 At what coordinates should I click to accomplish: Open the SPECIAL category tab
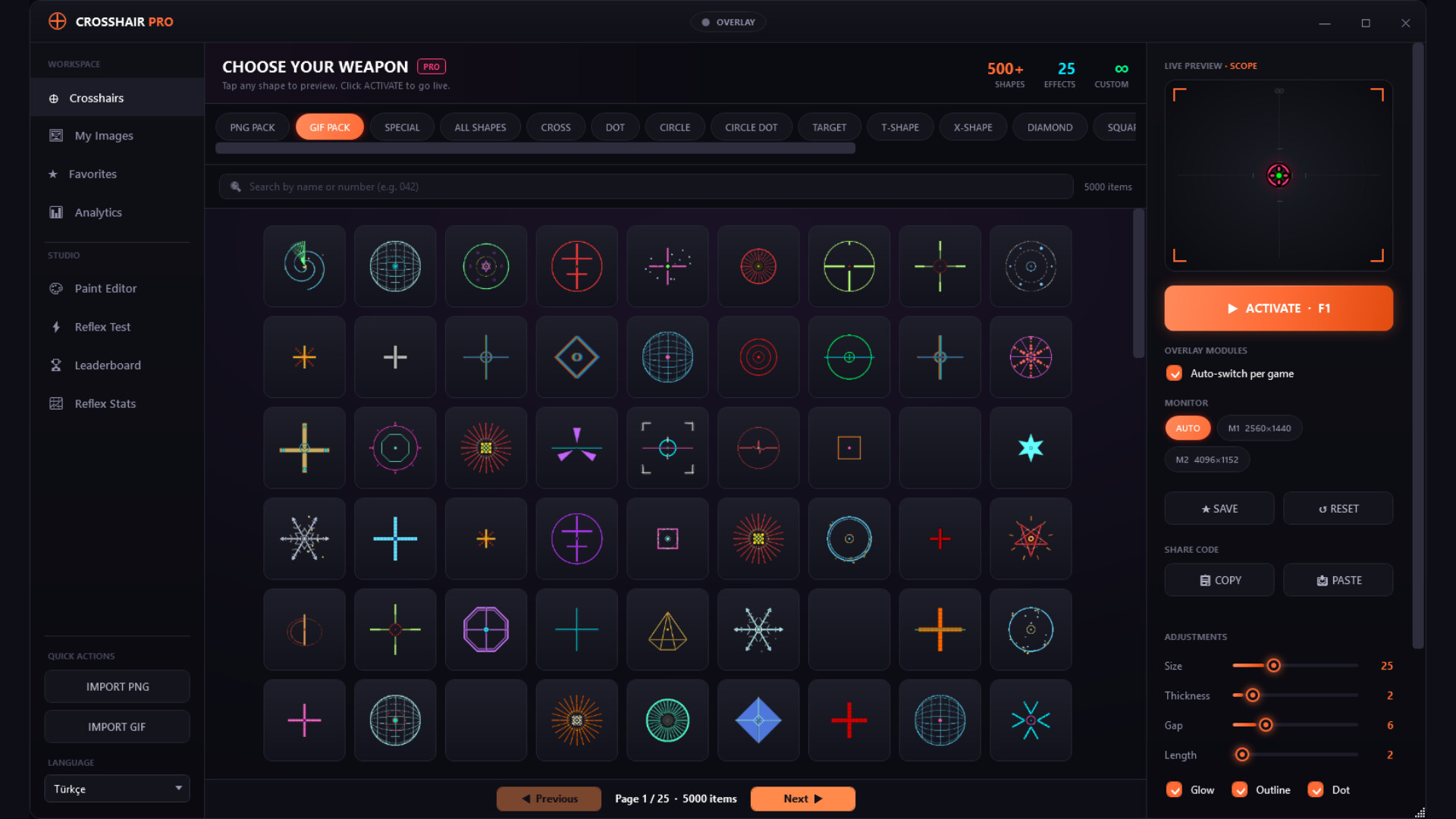point(402,127)
